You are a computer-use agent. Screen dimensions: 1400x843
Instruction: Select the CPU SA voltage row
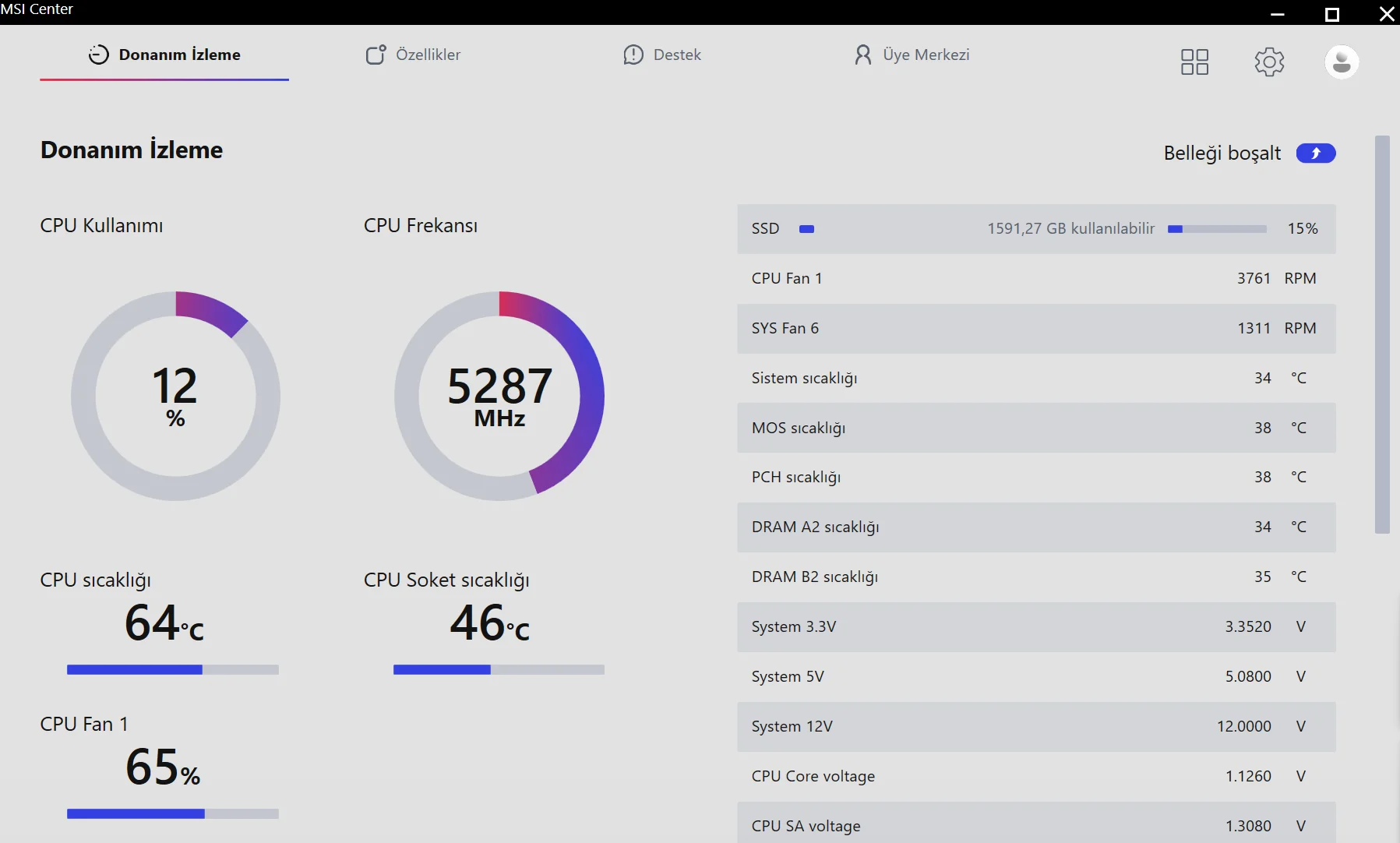[1036, 823]
